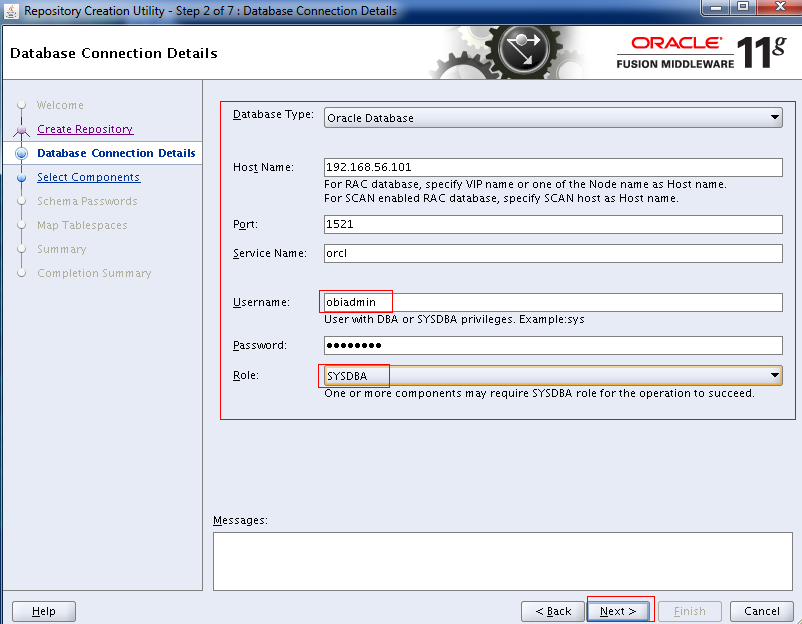Cancel the repository creation wizard
This screenshot has width=802, height=624.
[x=762, y=611]
